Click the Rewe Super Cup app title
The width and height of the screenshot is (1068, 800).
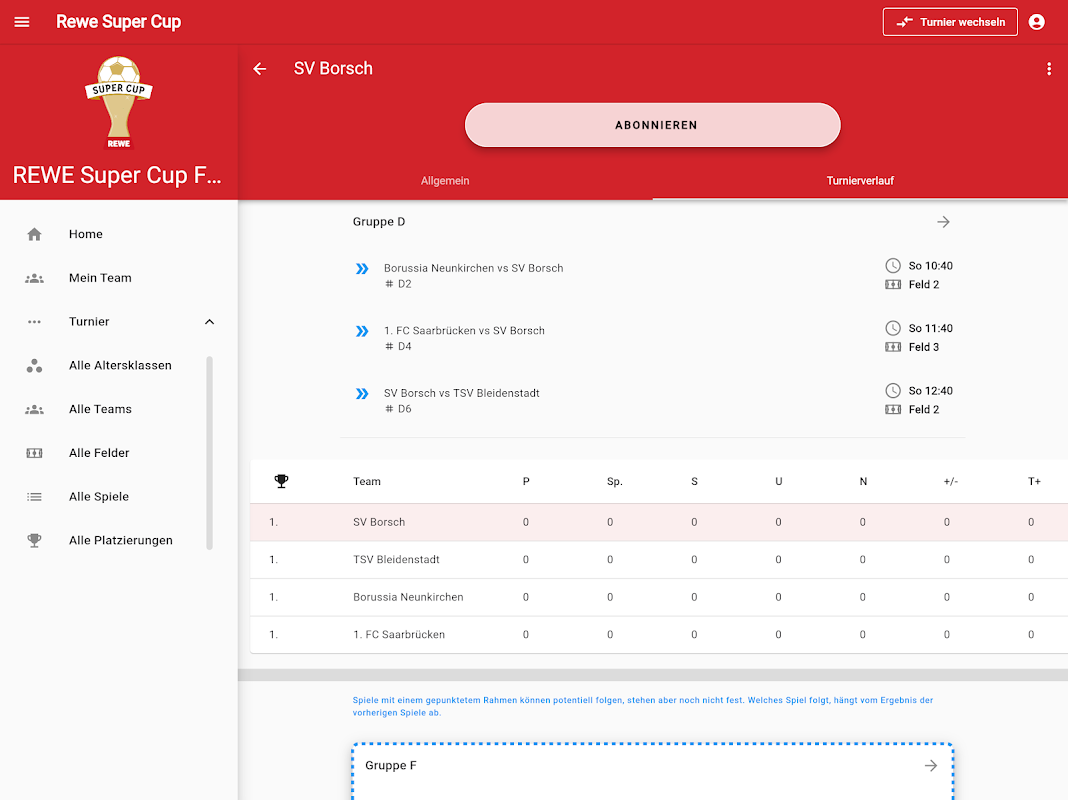119,22
